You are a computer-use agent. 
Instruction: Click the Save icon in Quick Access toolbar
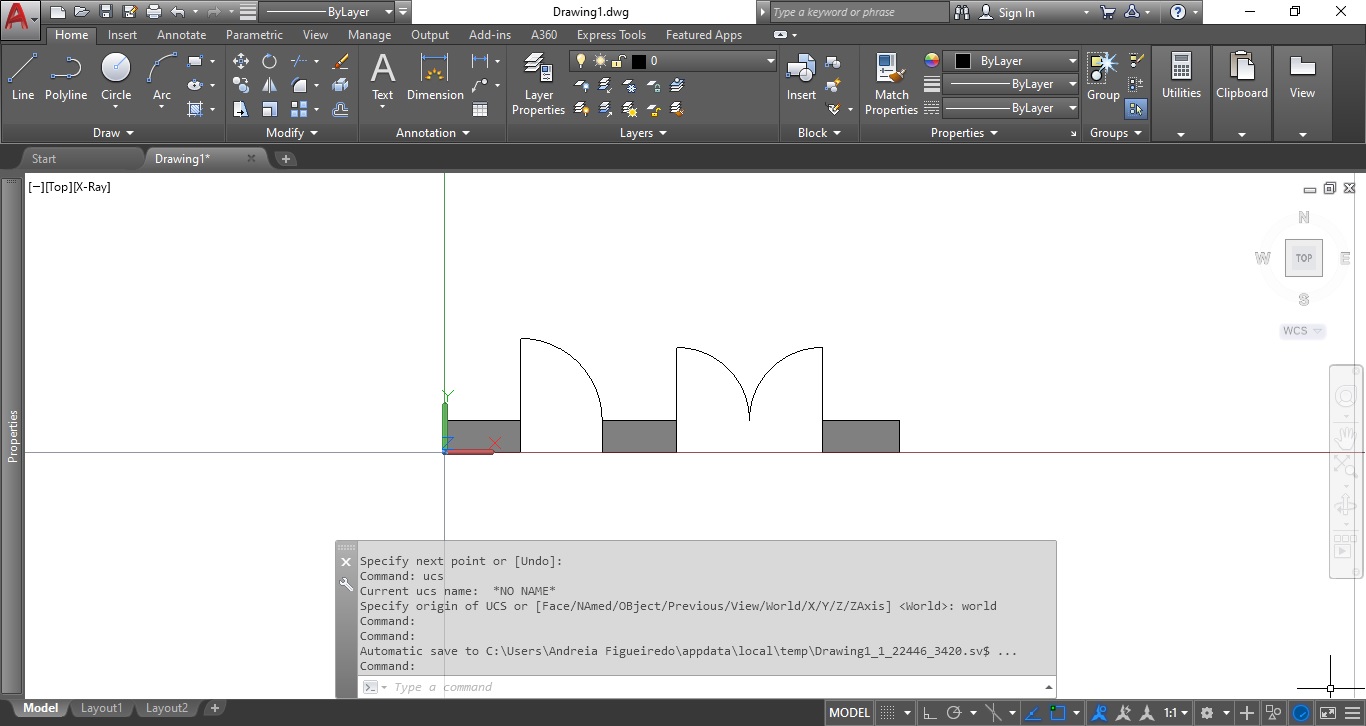pos(105,12)
